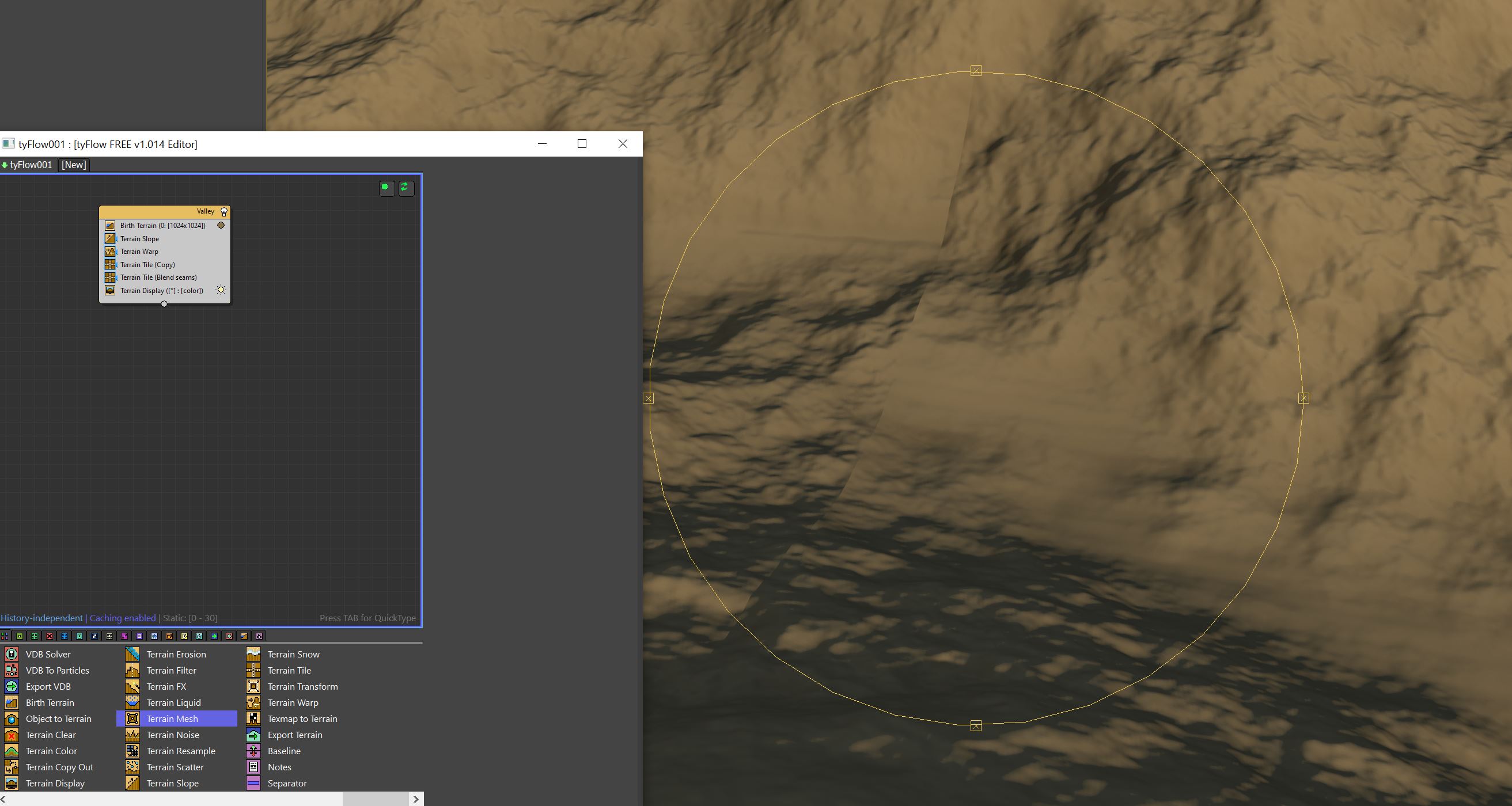This screenshot has height=806, width=1512.
Task: Click the VDB Solver operator icon
Action: coord(12,654)
